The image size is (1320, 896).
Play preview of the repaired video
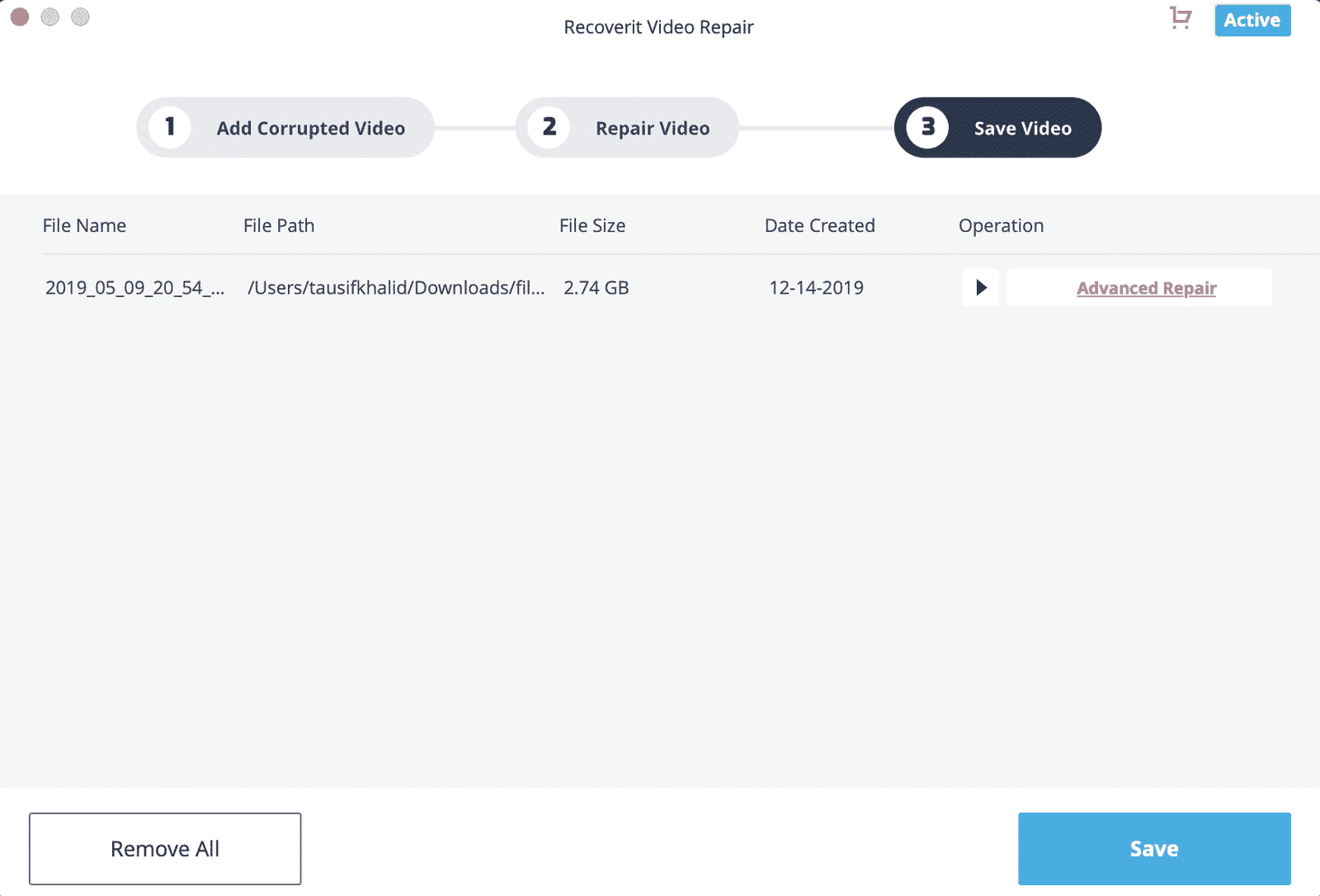981,287
